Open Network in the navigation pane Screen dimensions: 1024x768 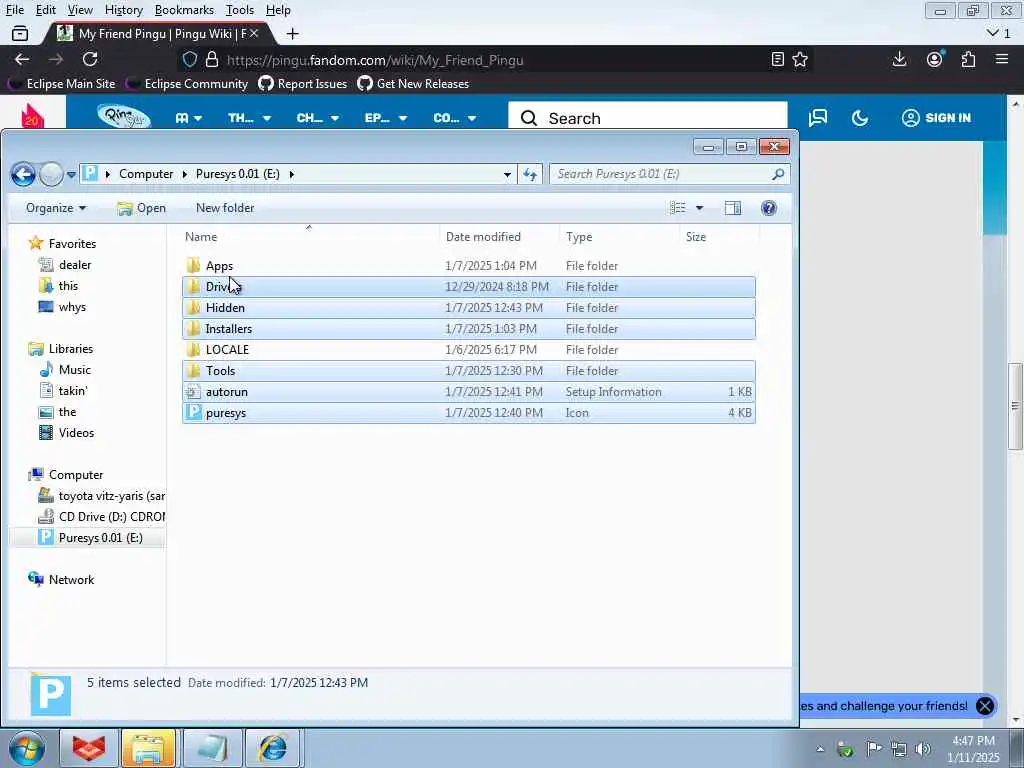[x=71, y=580]
